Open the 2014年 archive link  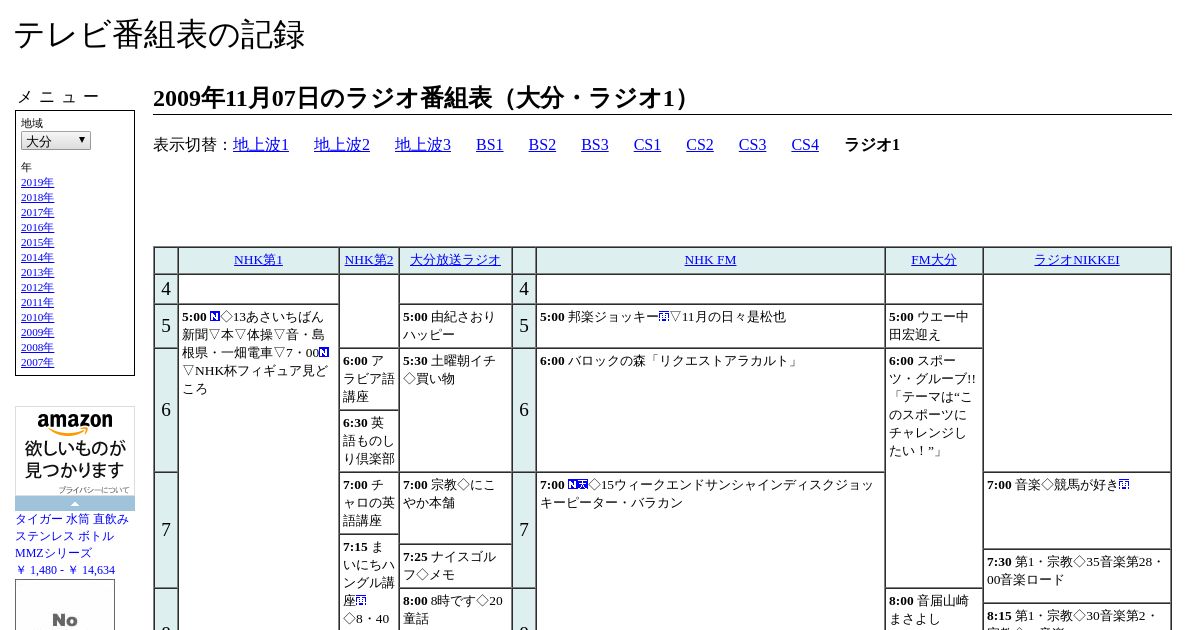click(37, 257)
